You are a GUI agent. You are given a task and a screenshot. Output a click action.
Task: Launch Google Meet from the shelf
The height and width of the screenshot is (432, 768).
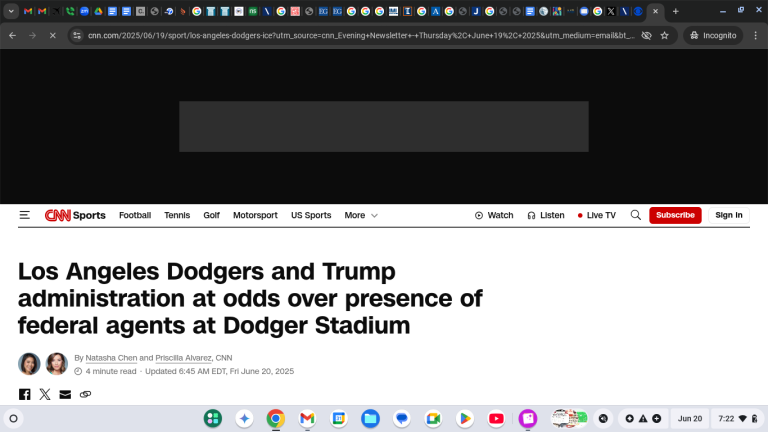coord(433,419)
